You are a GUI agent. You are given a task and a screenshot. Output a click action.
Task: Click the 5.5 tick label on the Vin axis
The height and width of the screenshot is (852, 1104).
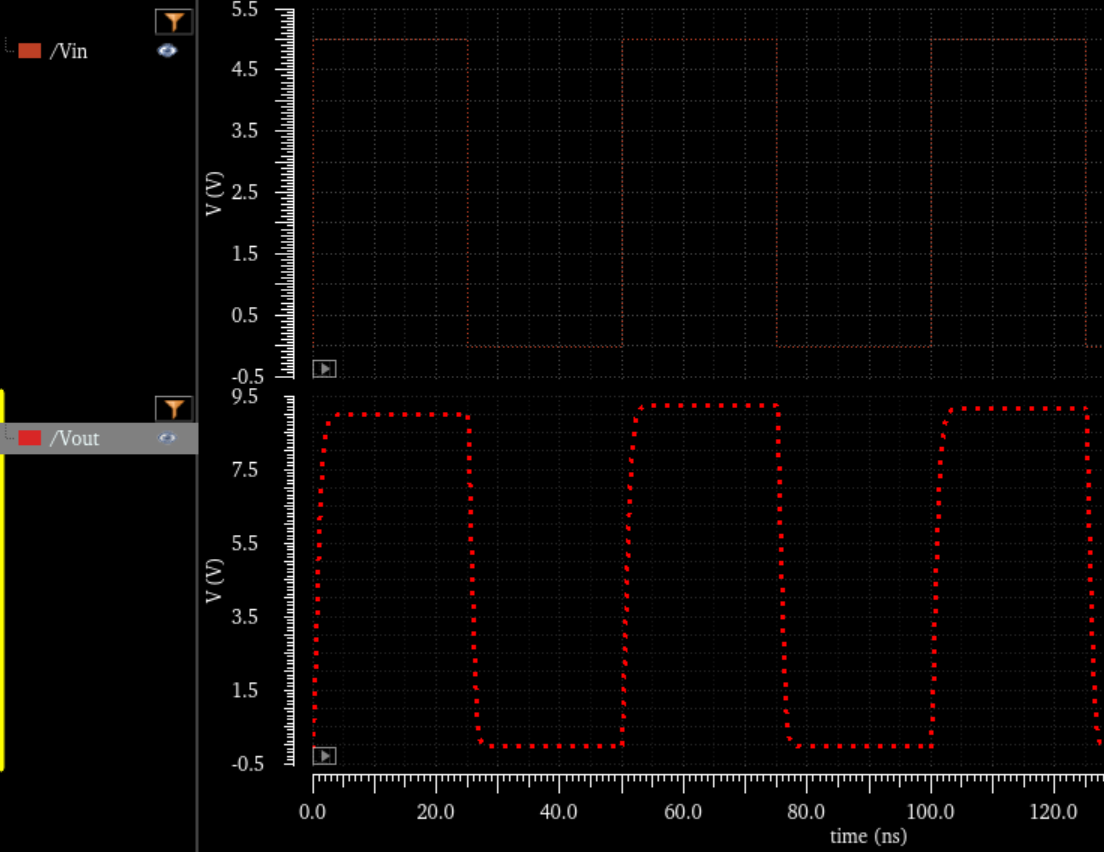tap(245, 10)
